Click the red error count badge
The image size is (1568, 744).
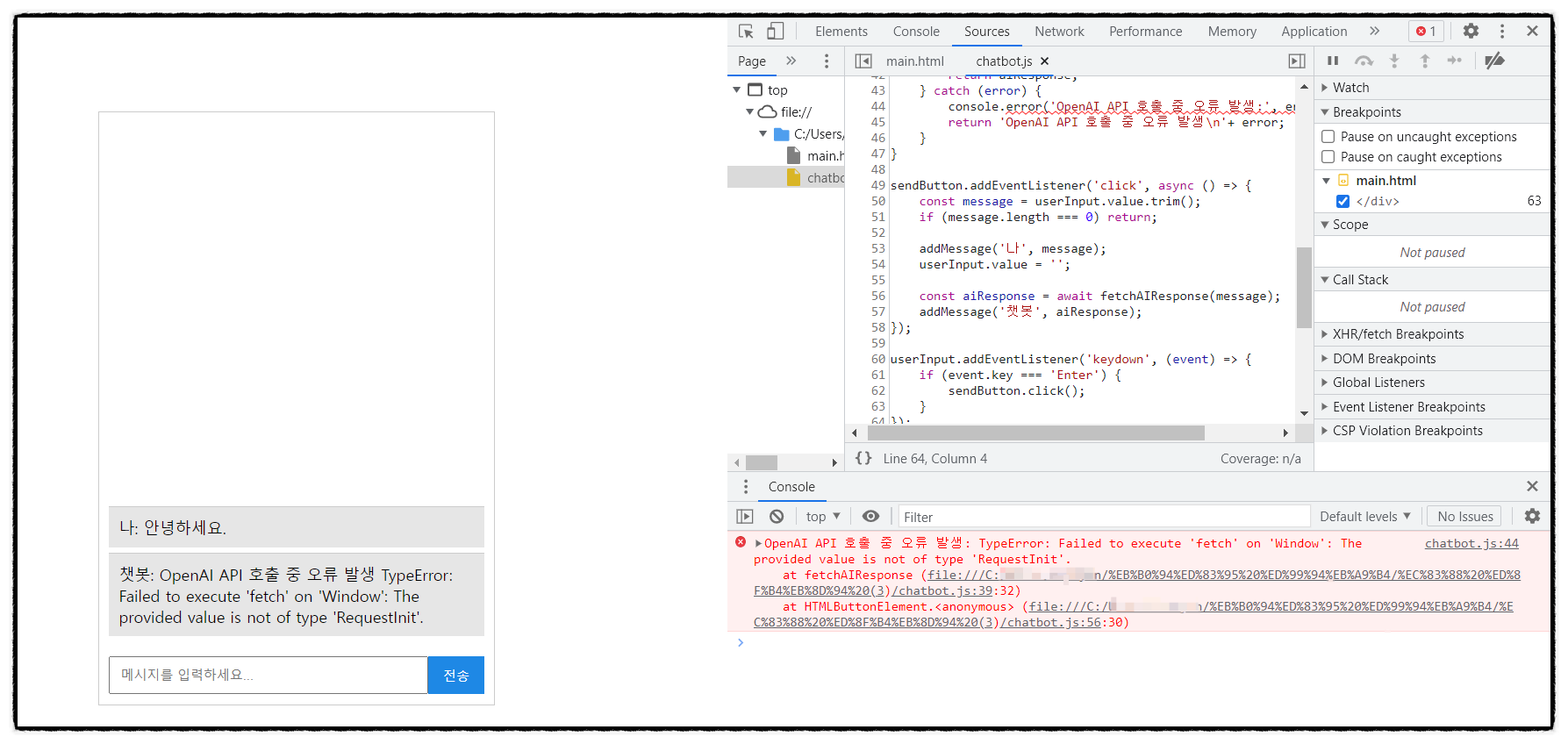point(1426,32)
